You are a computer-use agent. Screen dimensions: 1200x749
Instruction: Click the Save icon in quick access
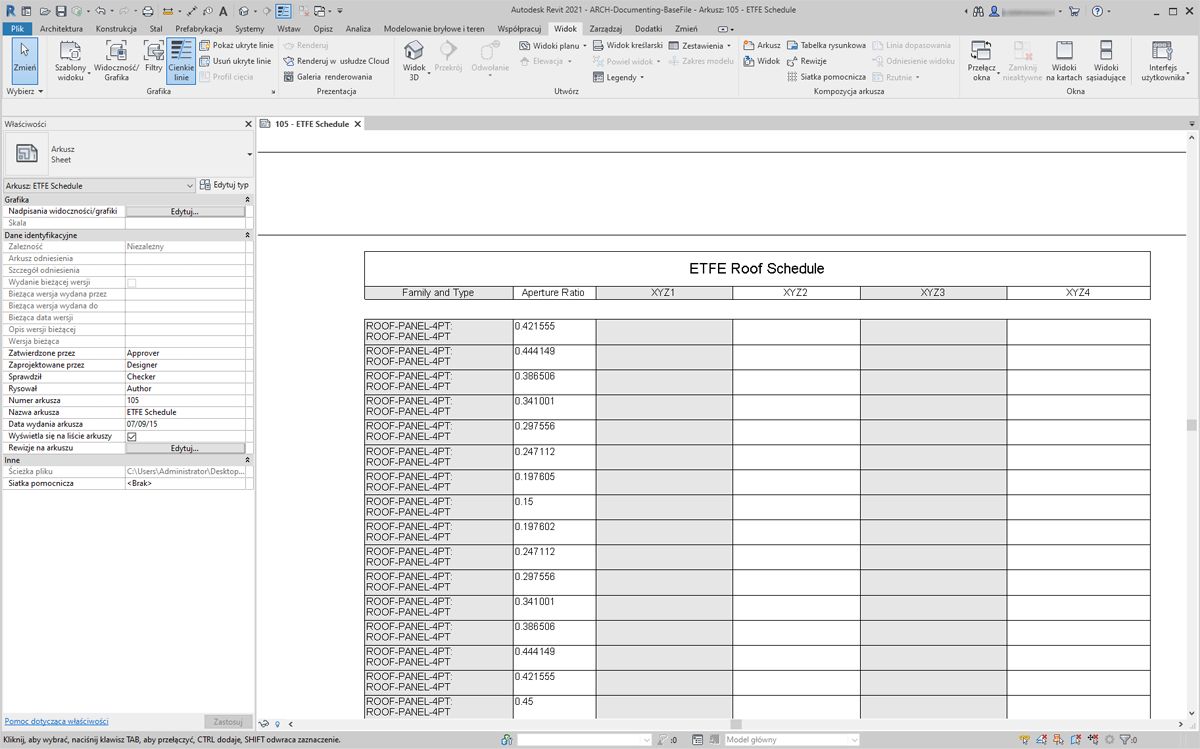click(x=61, y=11)
